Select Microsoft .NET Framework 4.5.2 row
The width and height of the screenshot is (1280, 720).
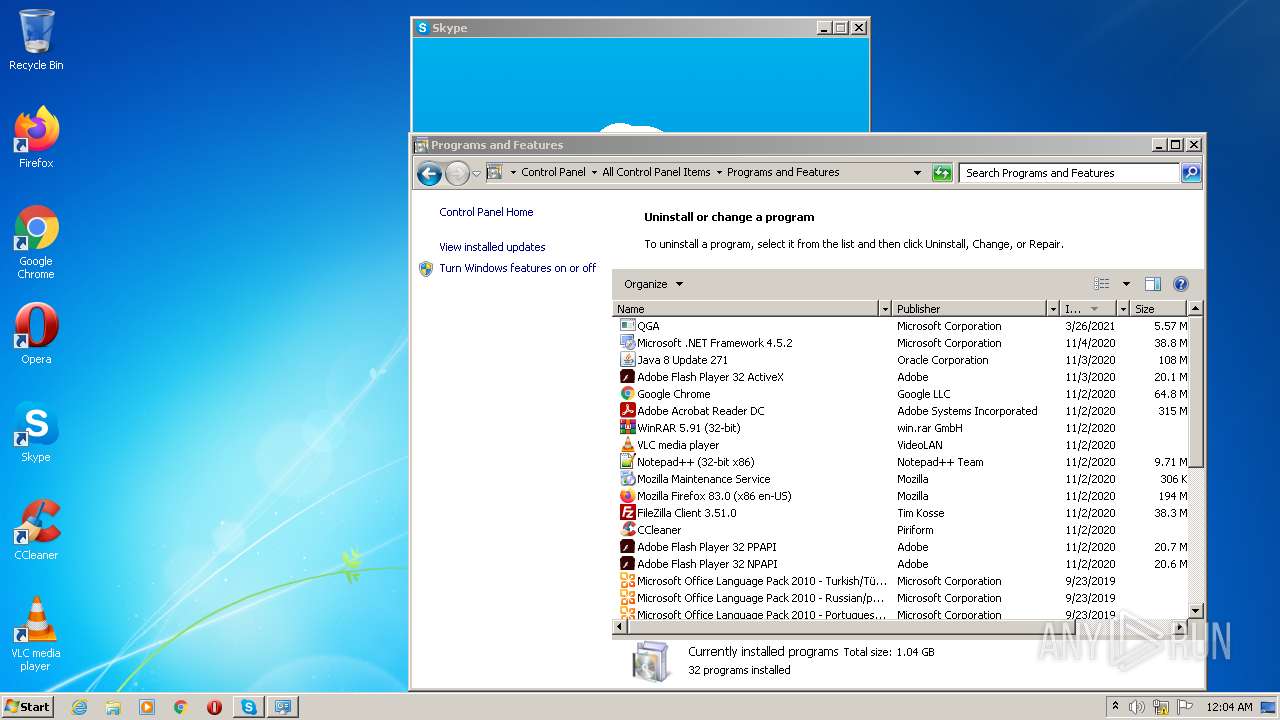[x=900, y=343]
